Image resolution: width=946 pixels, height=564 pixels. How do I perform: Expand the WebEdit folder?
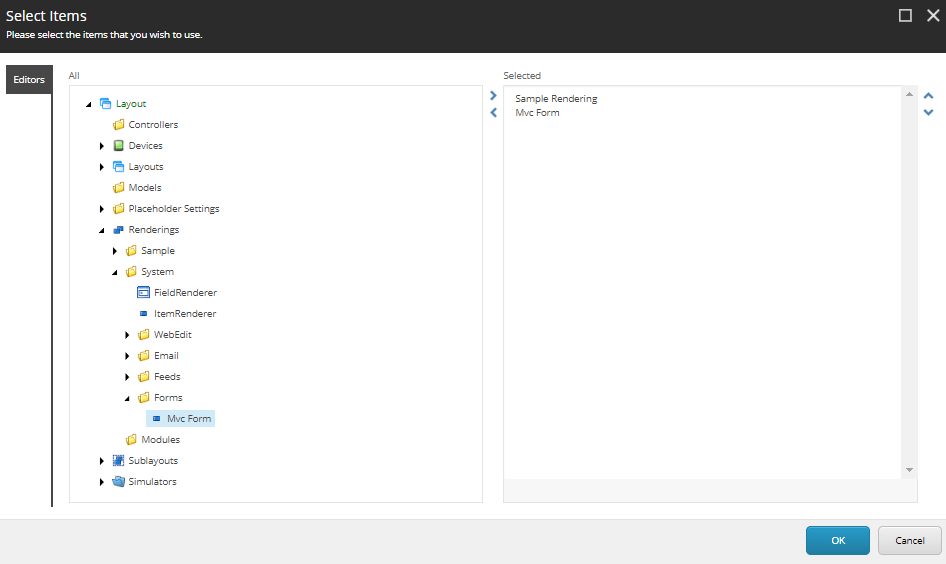pyautogui.click(x=127, y=335)
